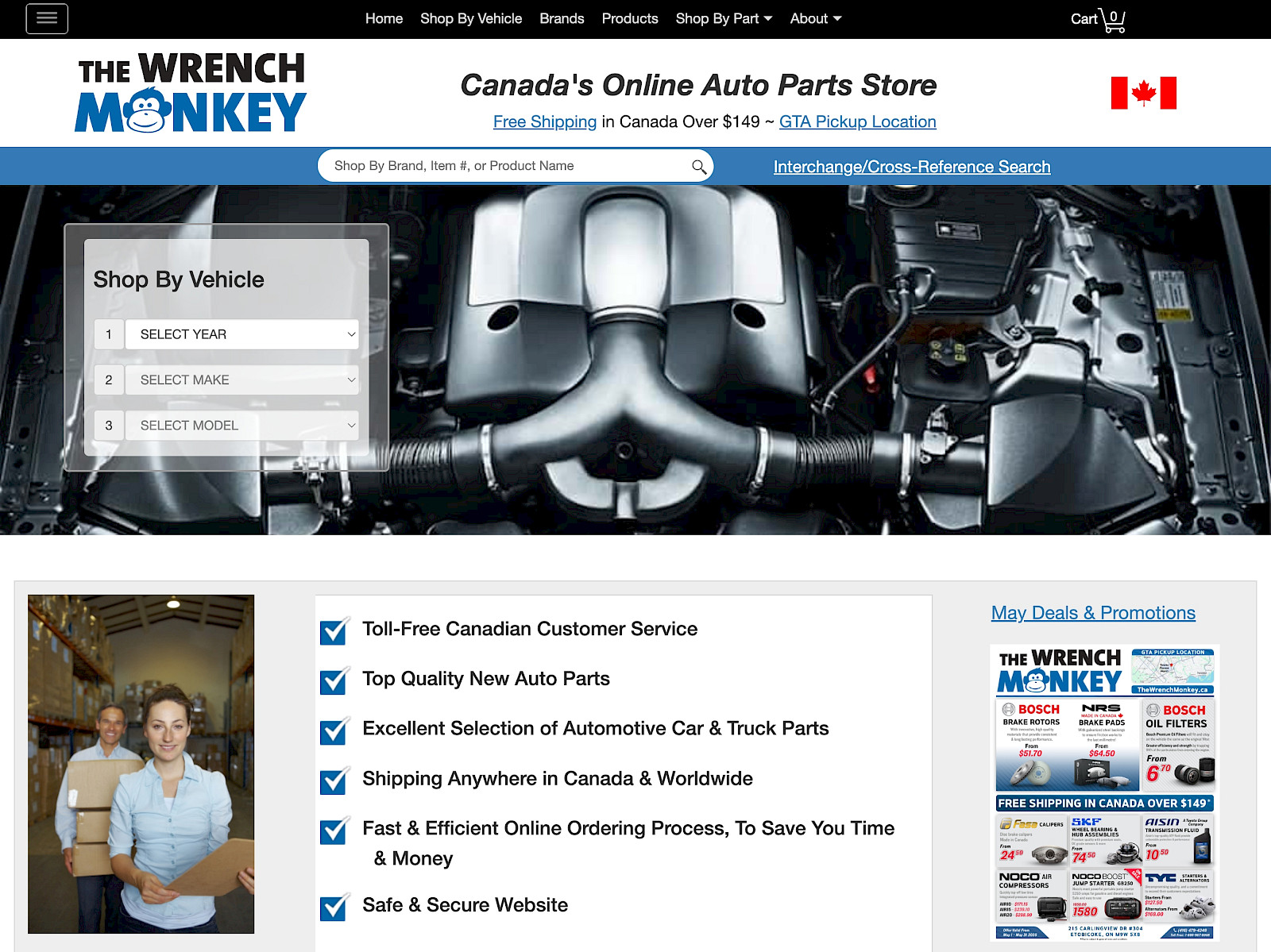The image size is (1271, 952).
Task: Click the search magnifier icon
Action: click(698, 166)
